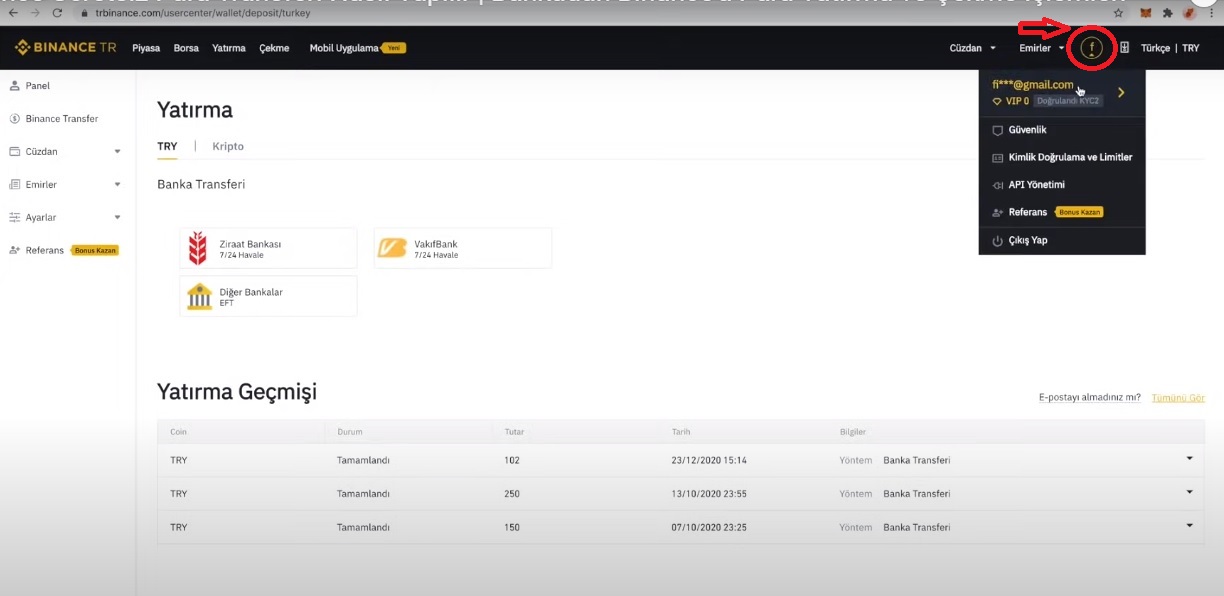Screen dimensions: 1224x596
Task: Expand the Emirler dropdown in top bar
Action: [x=1041, y=48]
